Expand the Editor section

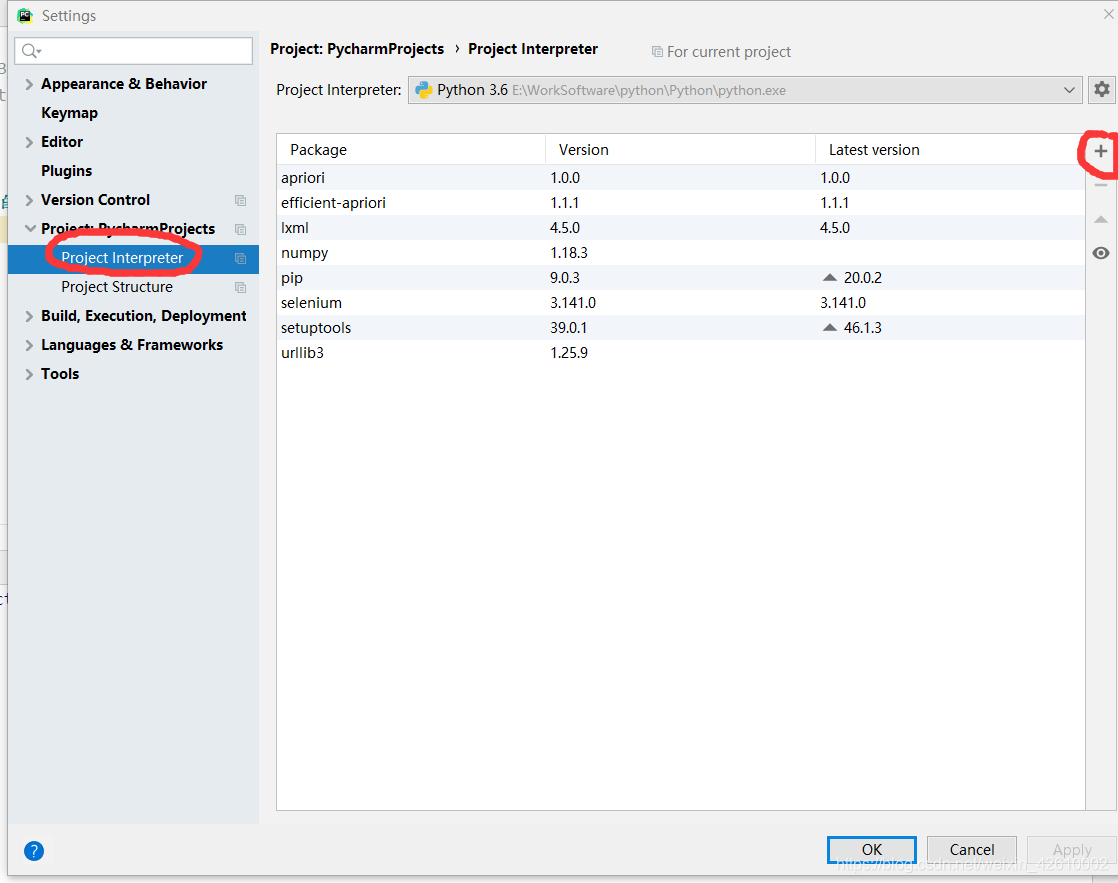point(29,142)
